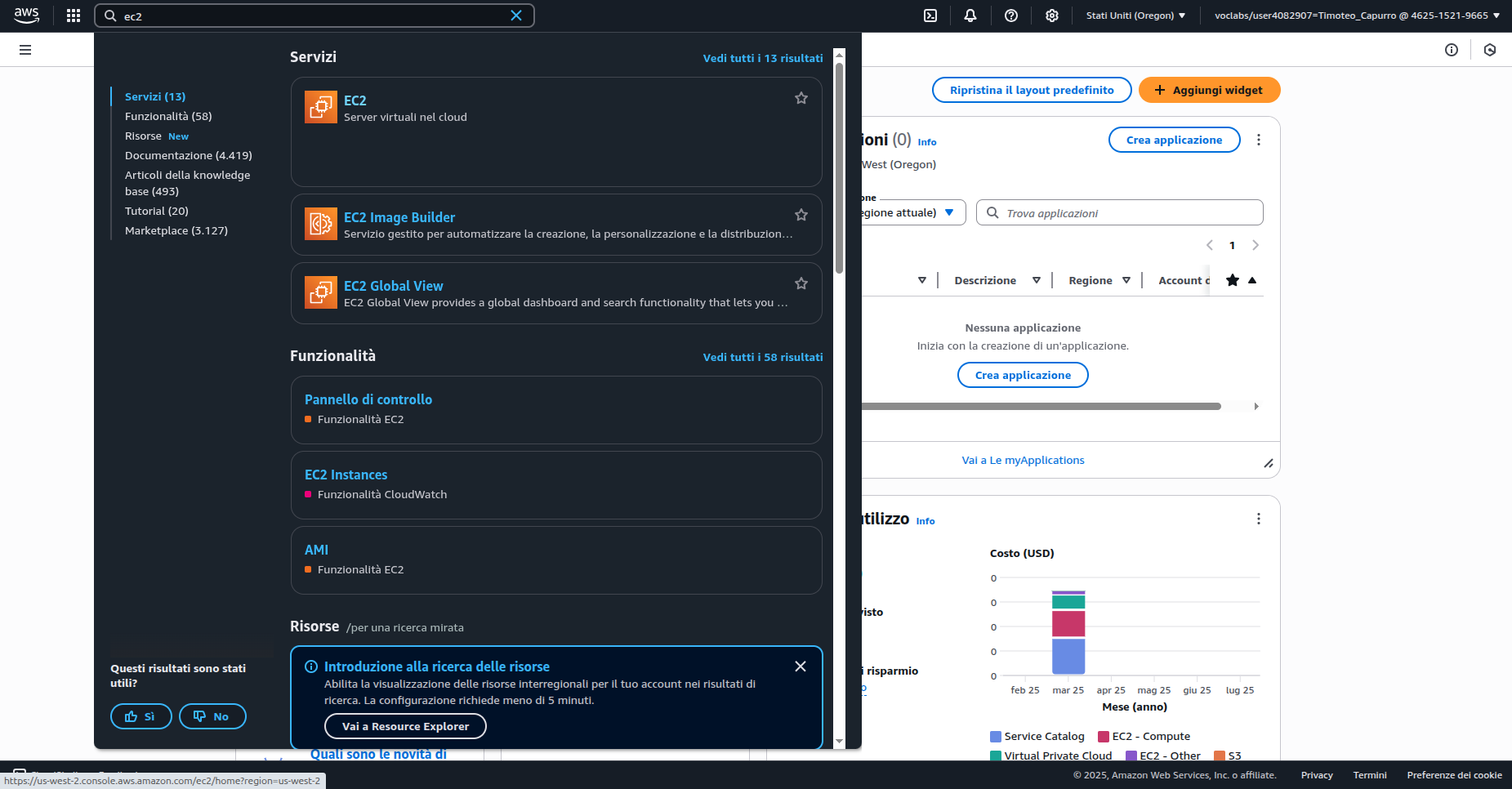
Task: Favorite EC2 Image Builder with star icon
Action: (x=801, y=215)
